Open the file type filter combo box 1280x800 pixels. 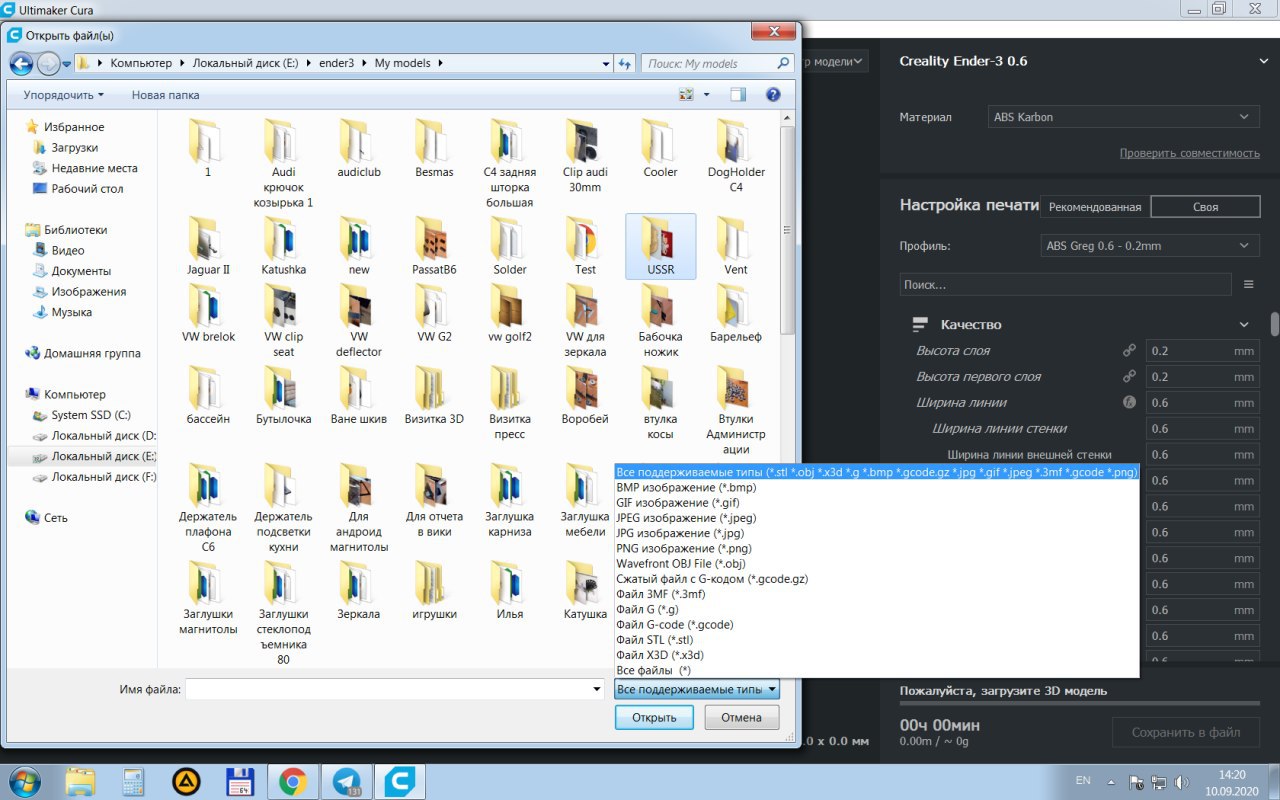point(697,689)
